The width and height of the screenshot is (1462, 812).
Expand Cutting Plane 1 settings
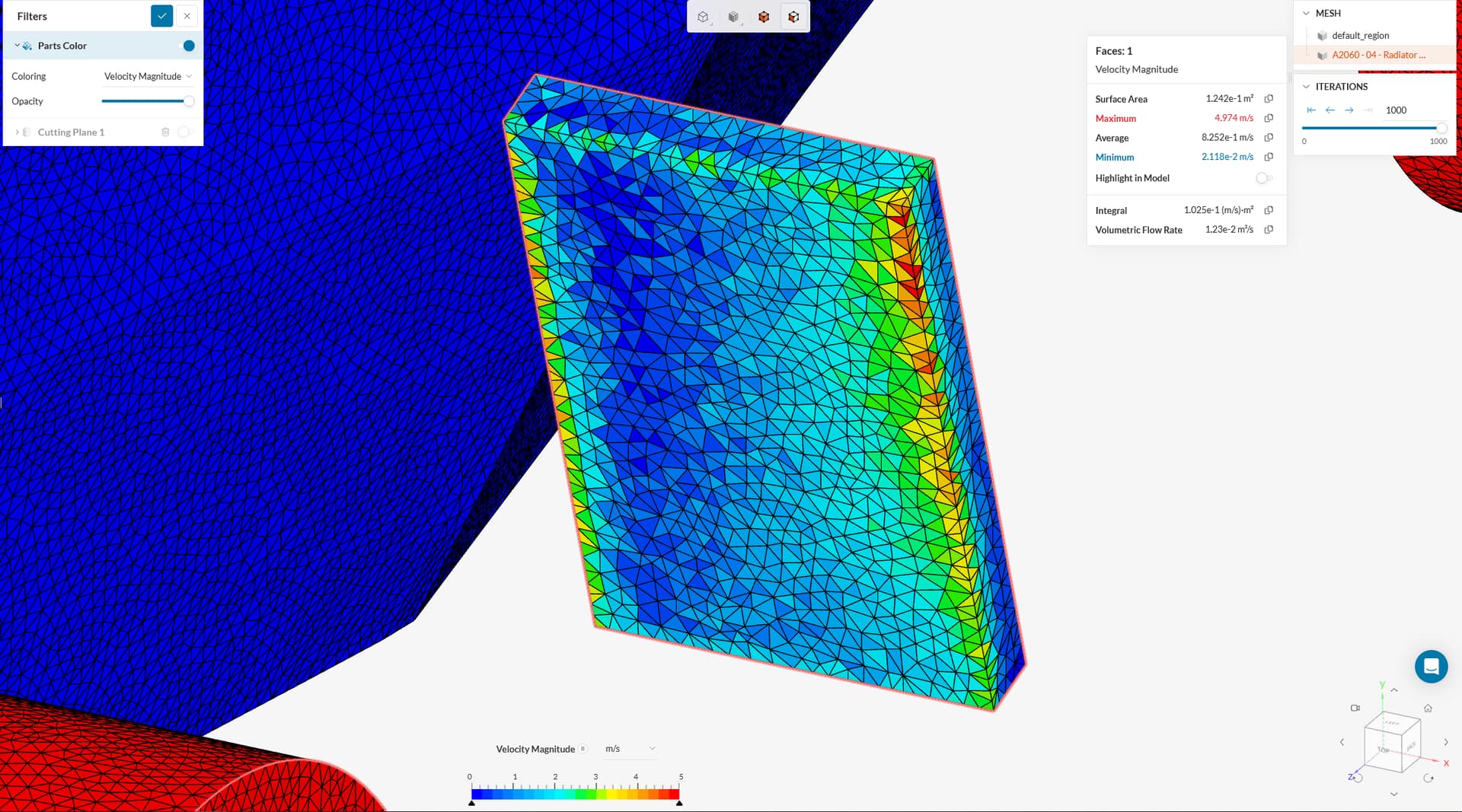point(17,132)
